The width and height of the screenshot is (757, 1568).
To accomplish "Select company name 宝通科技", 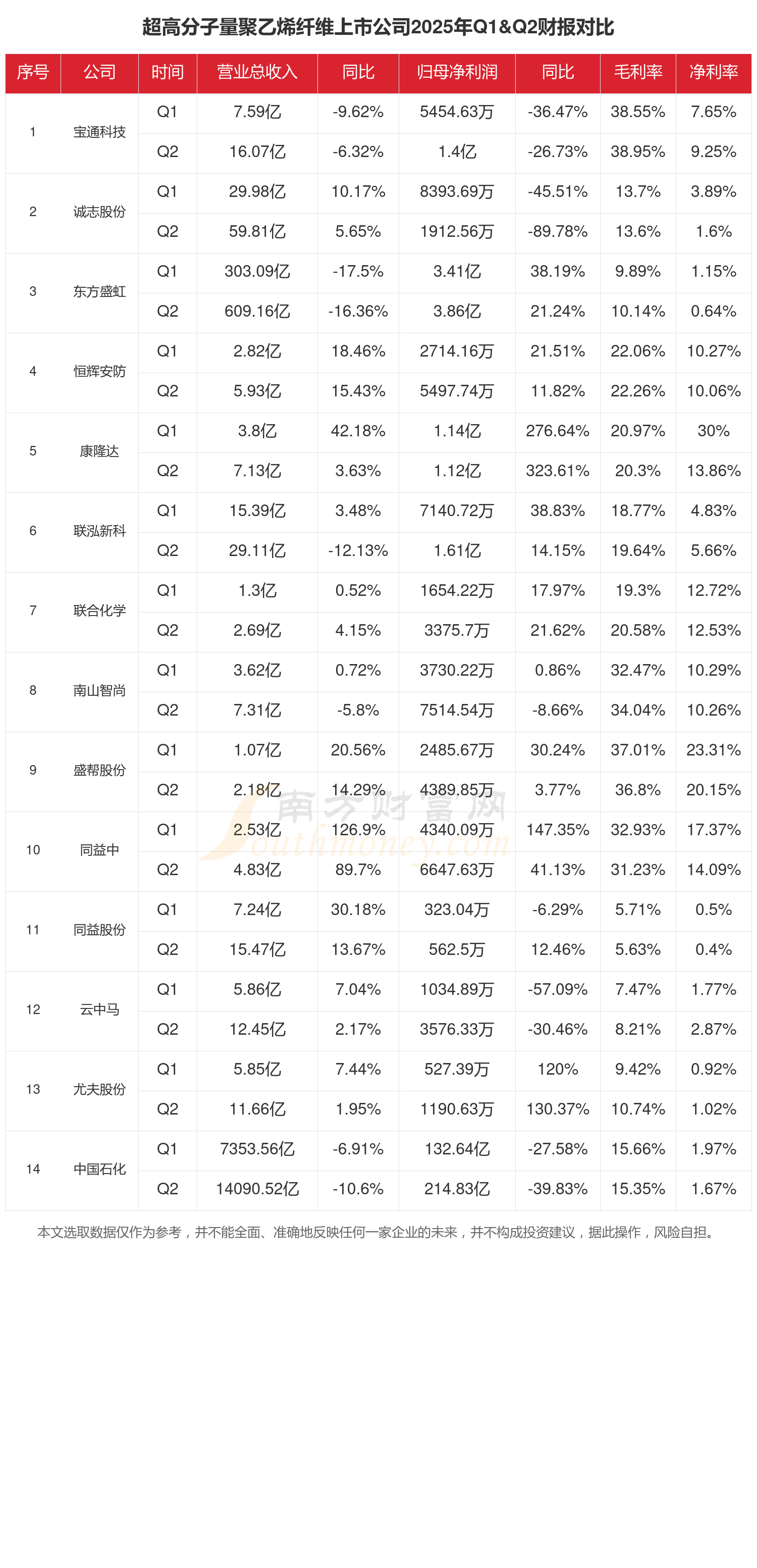I will click(x=99, y=132).
